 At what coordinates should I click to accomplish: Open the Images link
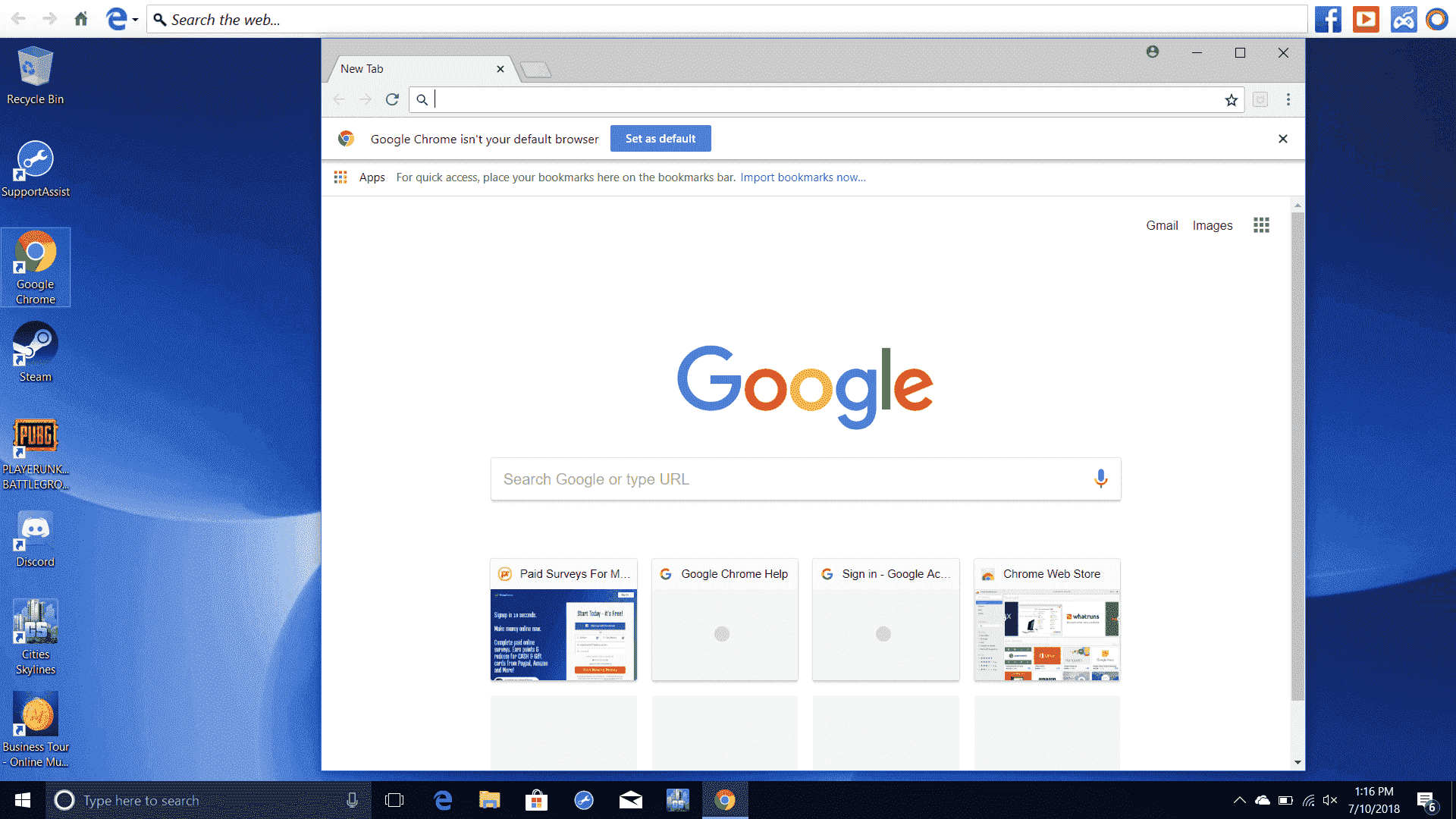tap(1212, 225)
